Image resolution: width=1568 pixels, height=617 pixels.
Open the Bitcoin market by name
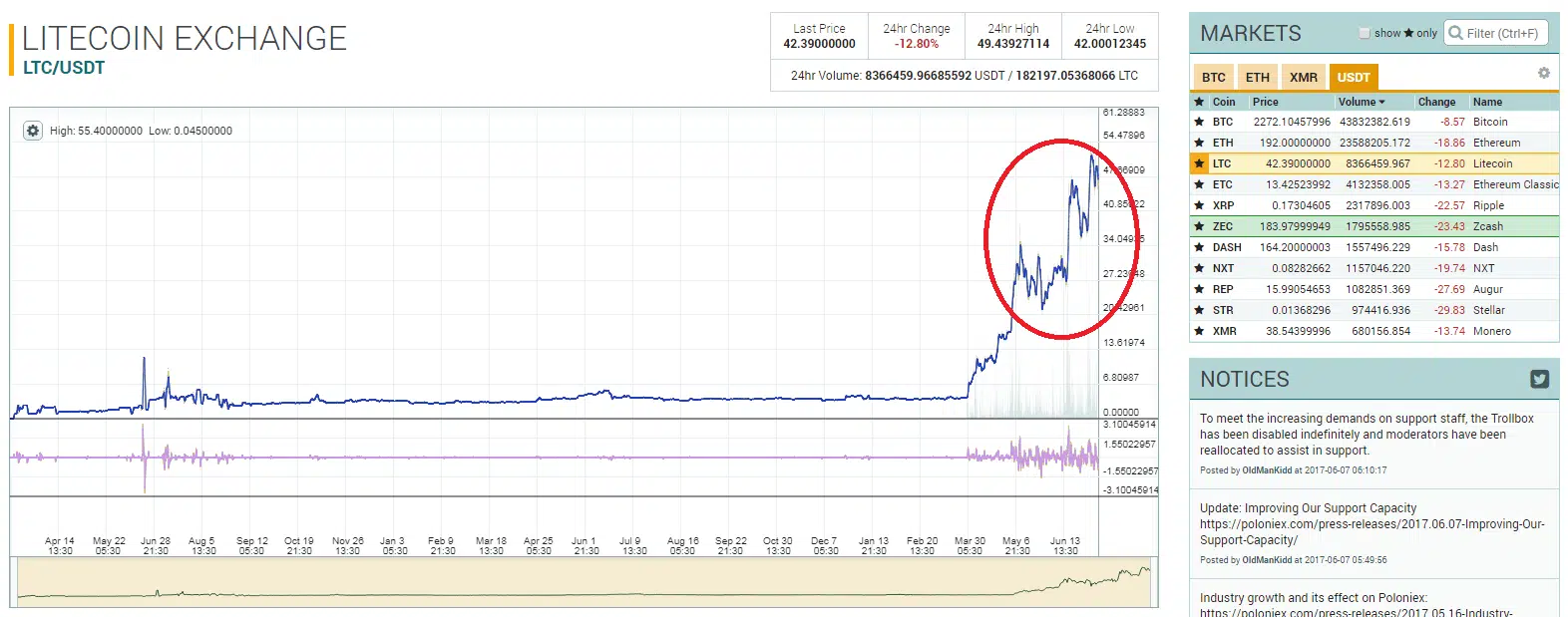coord(1490,122)
